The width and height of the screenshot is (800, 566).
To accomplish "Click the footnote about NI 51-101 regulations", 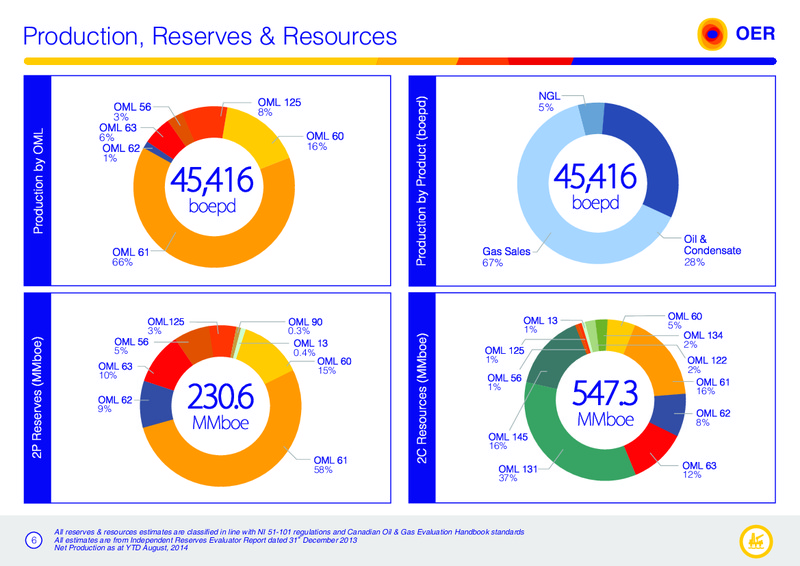I will (x=289, y=532).
